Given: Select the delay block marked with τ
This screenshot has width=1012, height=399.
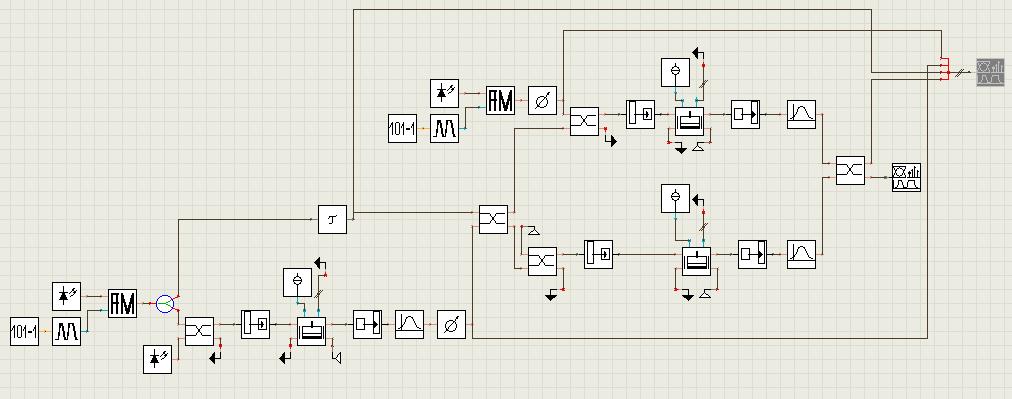Looking at the screenshot, I should [x=332, y=220].
